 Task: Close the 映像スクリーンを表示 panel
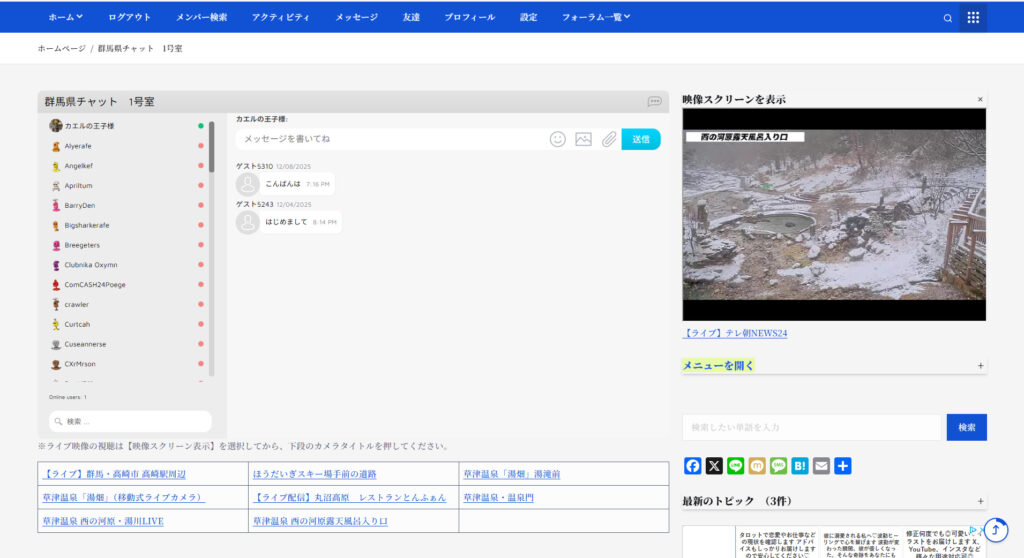point(980,99)
